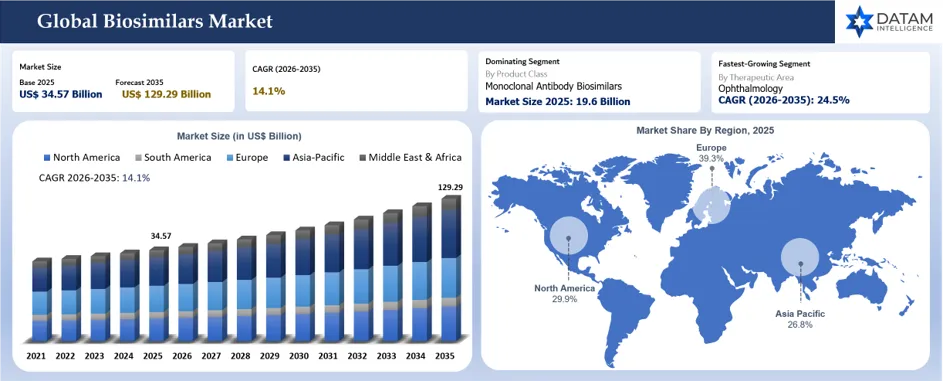Click the 'US$ 34.57 Billion' base value
Image resolution: width=943 pixels, height=381 pixels.
pyautogui.click(x=61, y=94)
